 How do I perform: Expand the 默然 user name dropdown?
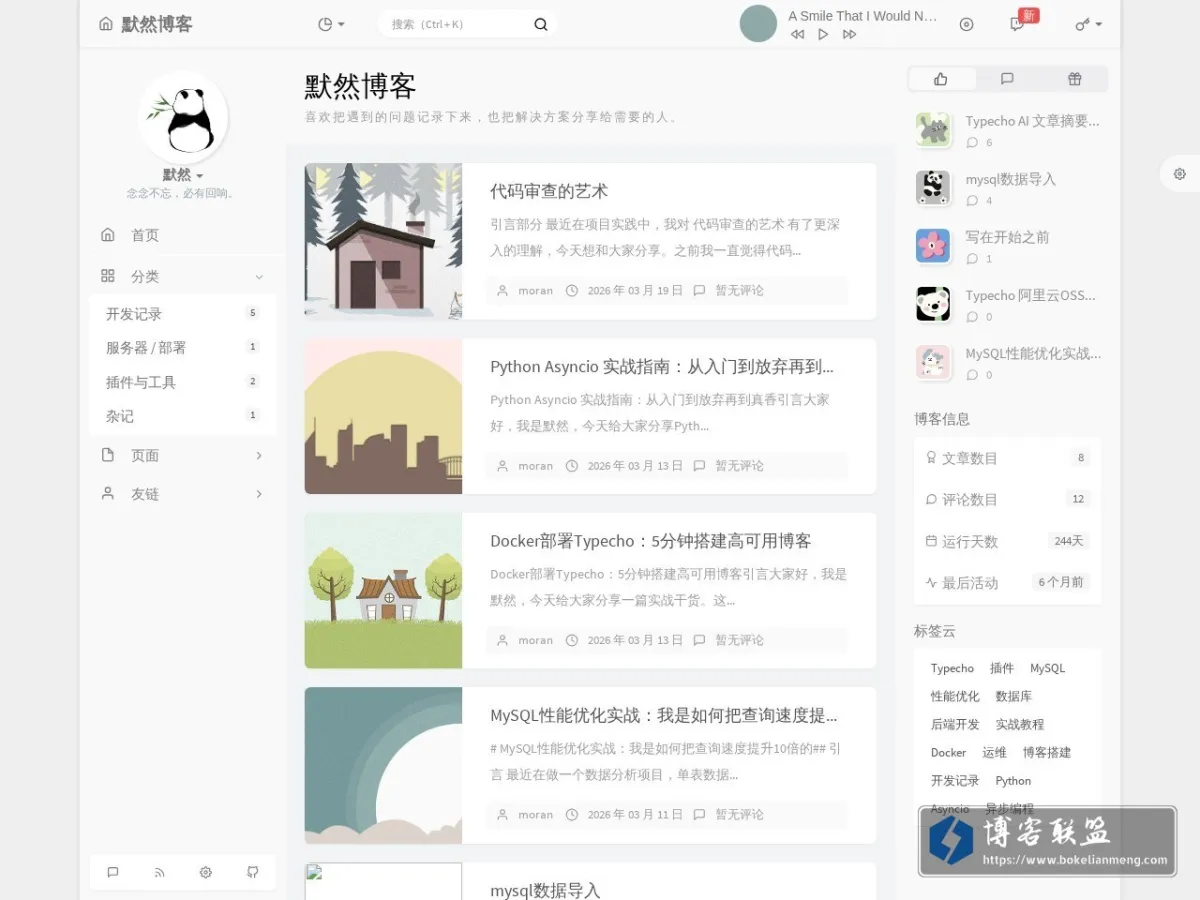[x=183, y=175]
